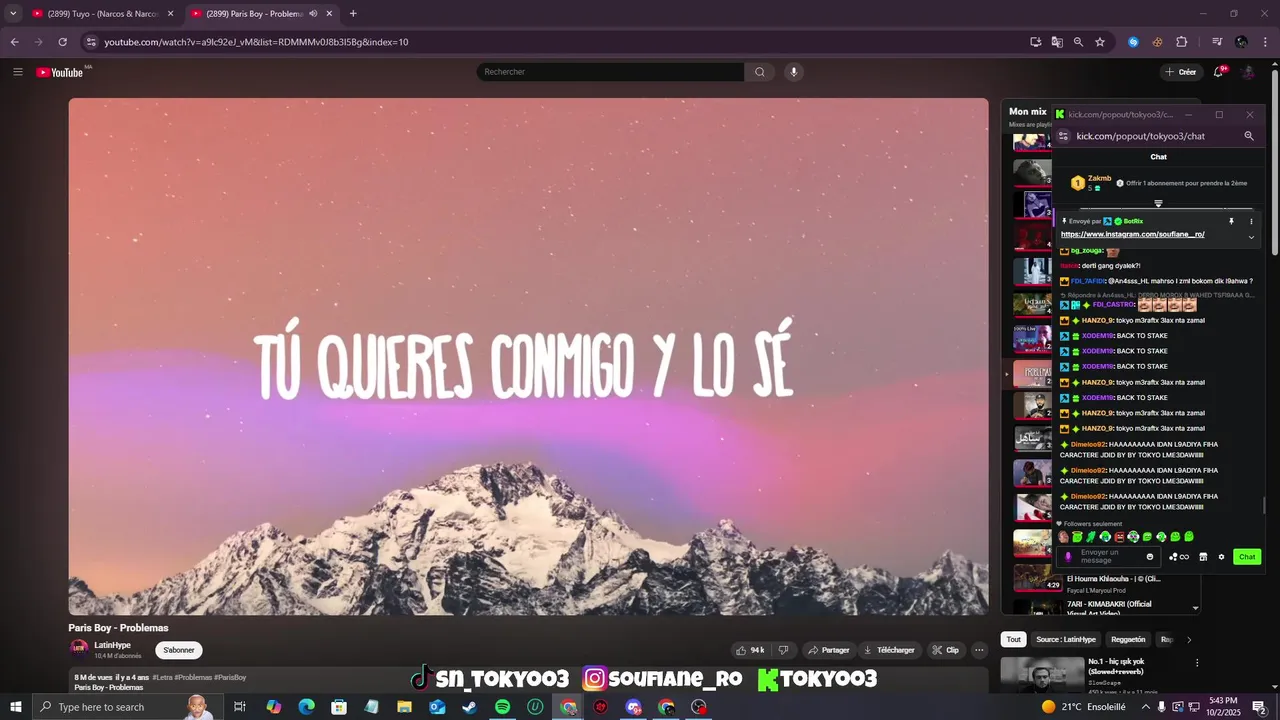1280x720 pixels.
Task: Go back in Chrome history
Action: (14, 42)
